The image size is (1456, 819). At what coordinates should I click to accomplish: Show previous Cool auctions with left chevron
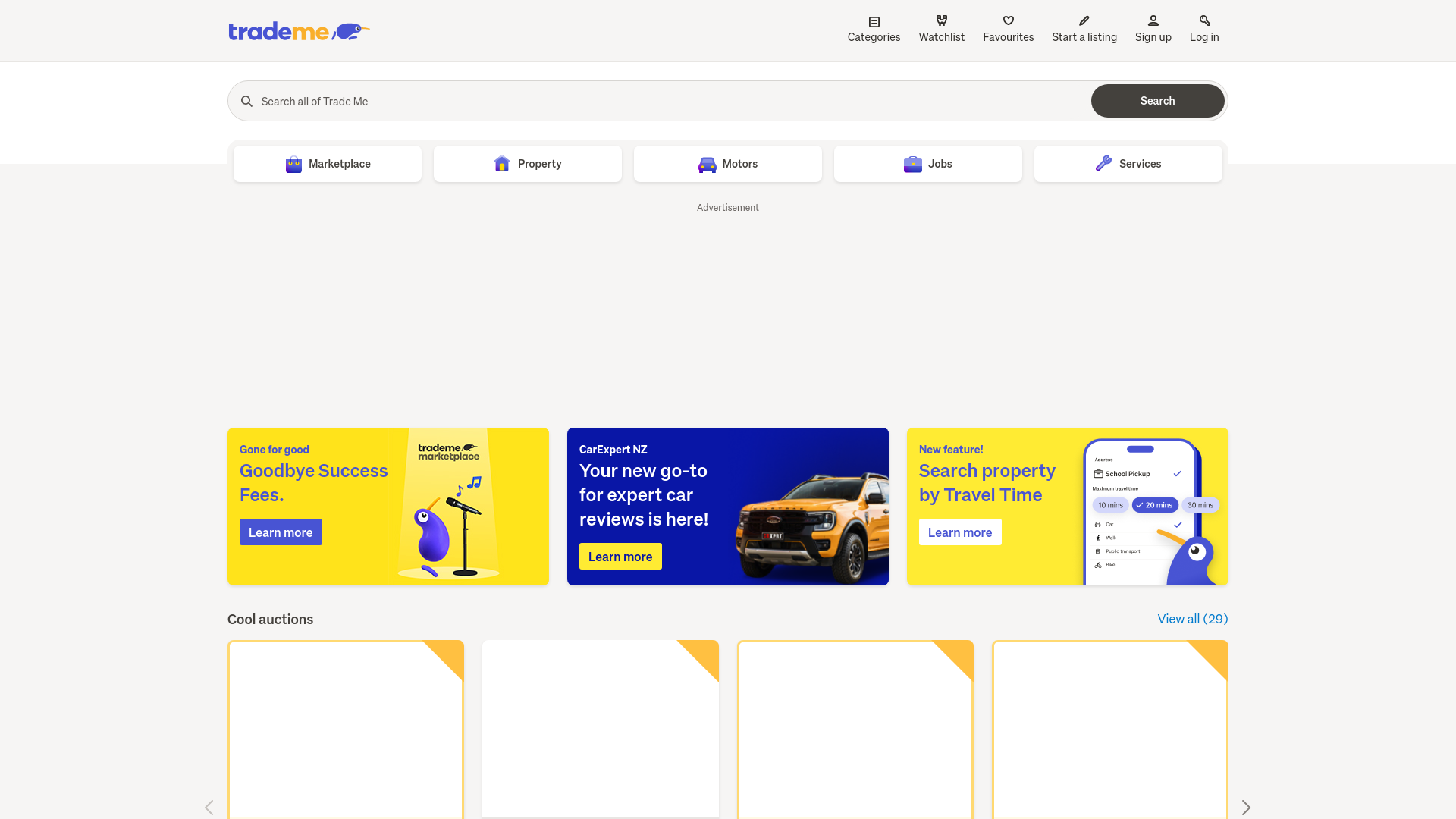(209, 808)
